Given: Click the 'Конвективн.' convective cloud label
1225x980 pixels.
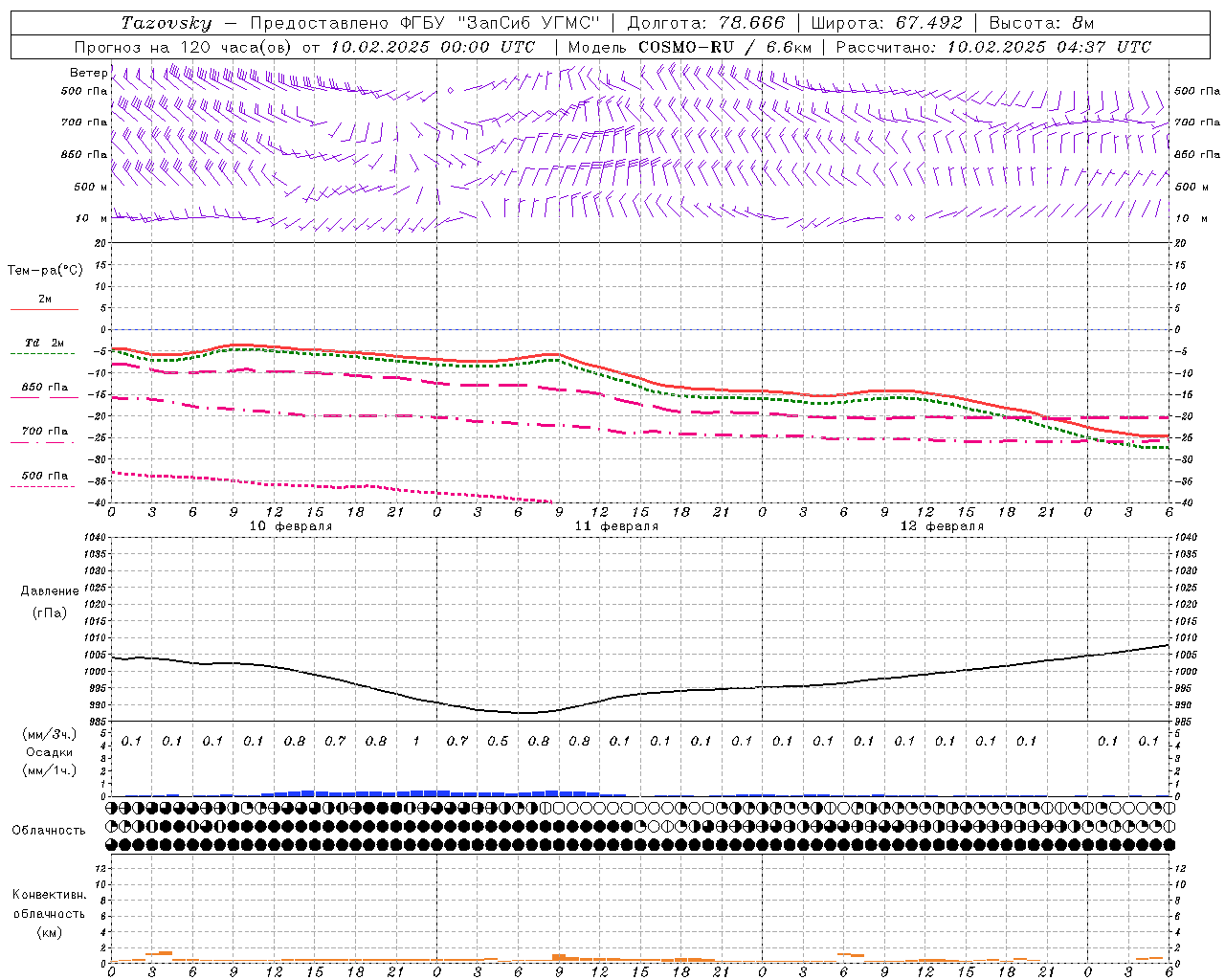Looking at the screenshot, I should tap(49, 895).
